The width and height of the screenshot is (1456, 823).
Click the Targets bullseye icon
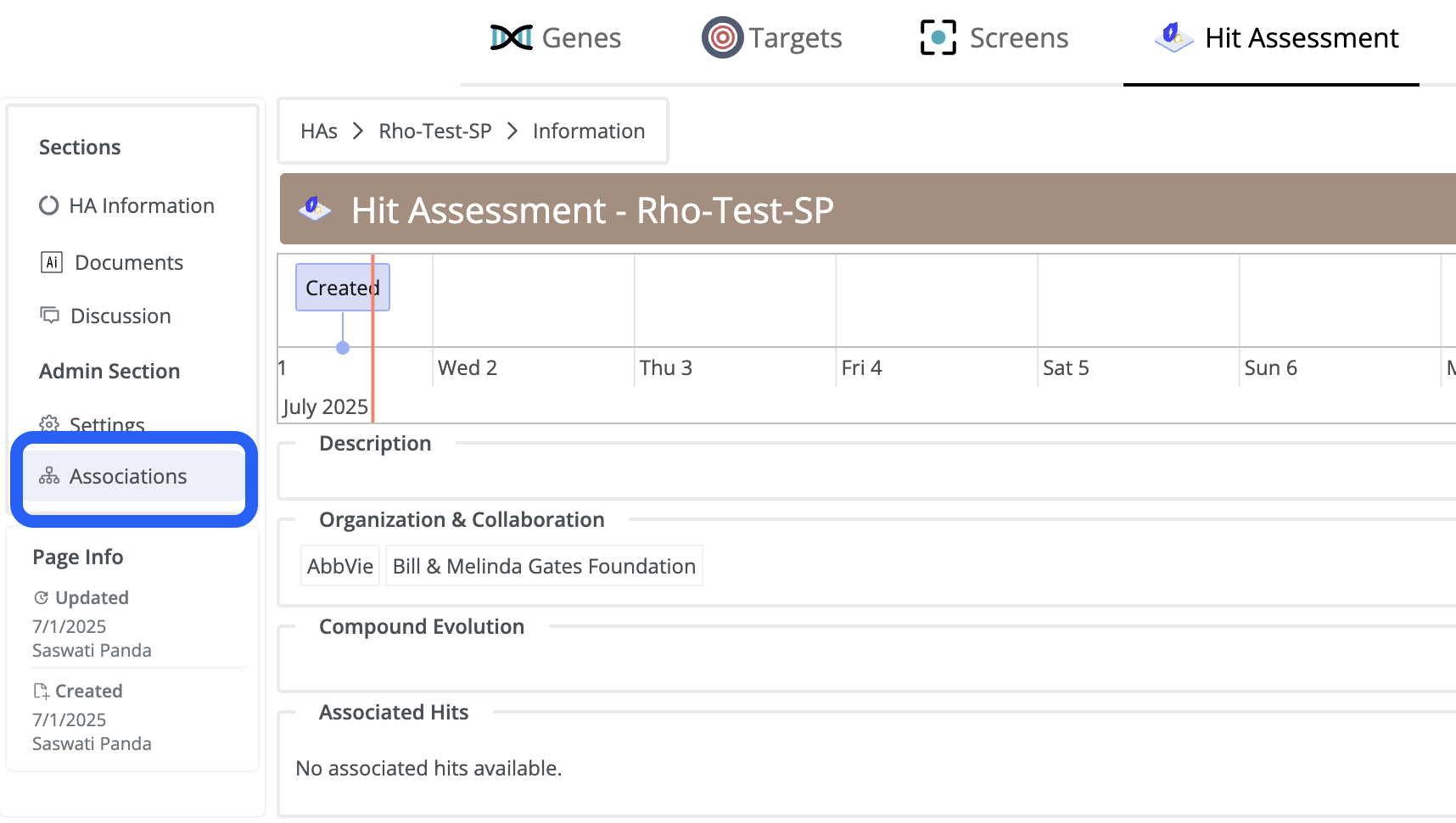722,37
